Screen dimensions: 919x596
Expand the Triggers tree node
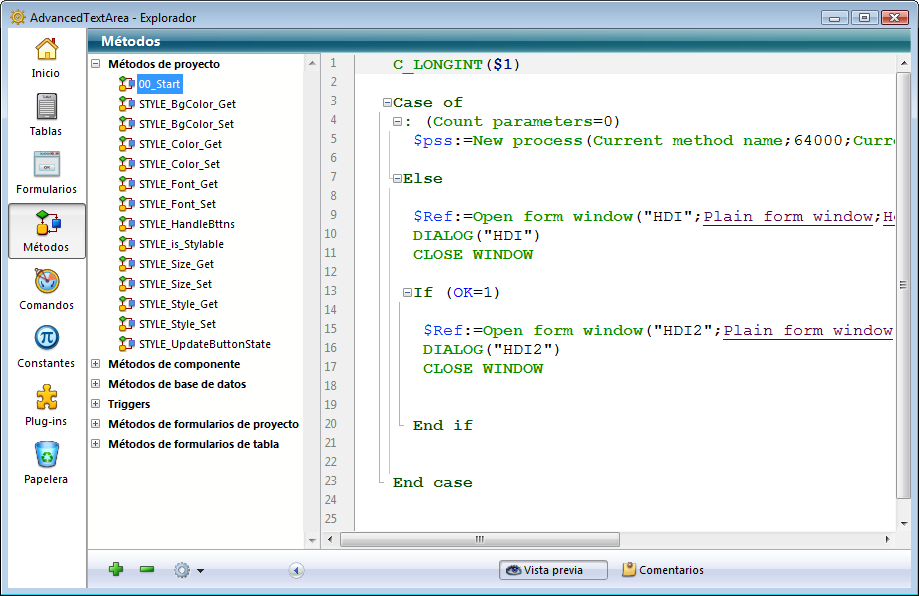[x=96, y=404]
